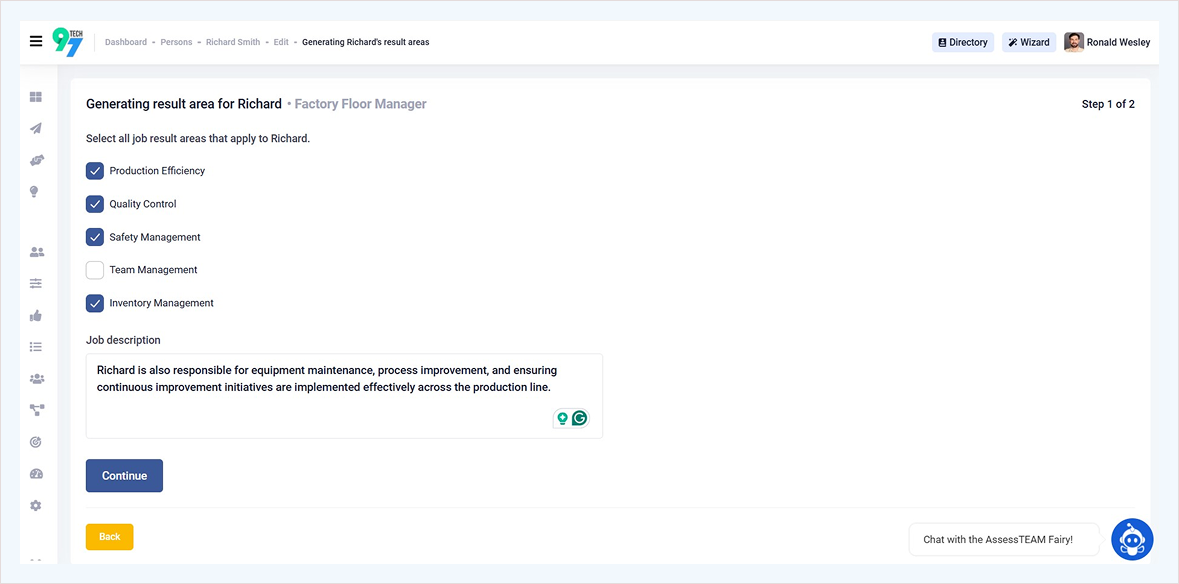1179x584 pixels.
Task: Open the AssessTEAM Fairy chatbot icon
Action: pos(1132,540)
